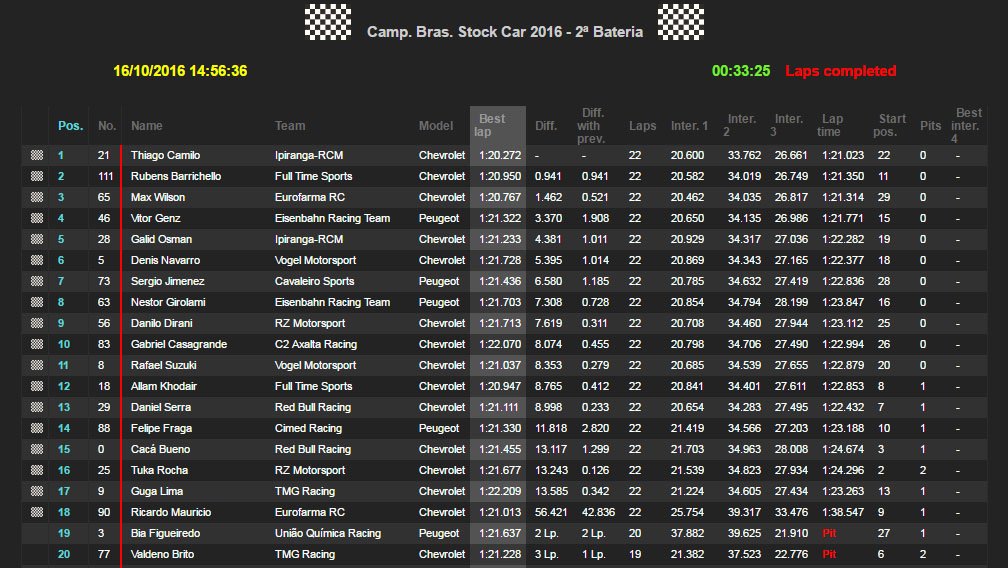Click Tuka Rocha's lap time 1:24.296
The height and width of the screenshot is (568, 1008).
tap(843, 470)
